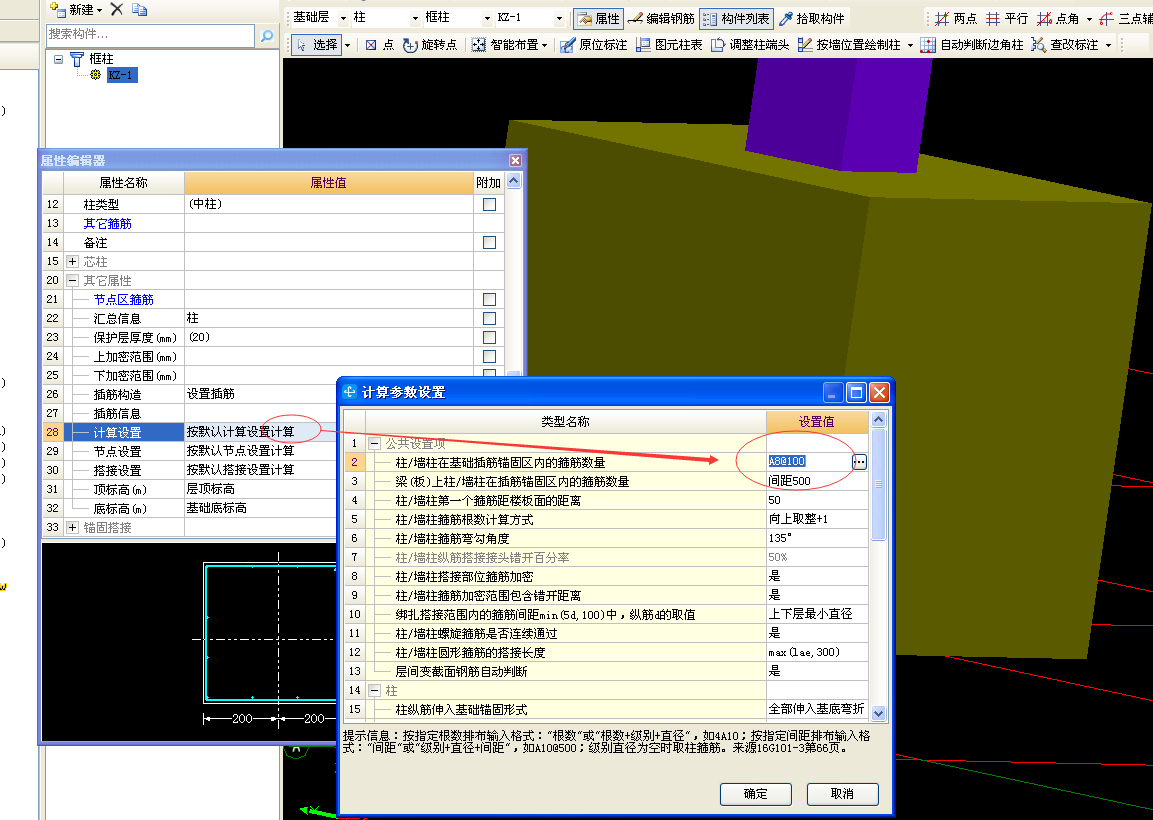Toggle 附加 checkbox for 节点区箍筋 row

click(489, 299)
